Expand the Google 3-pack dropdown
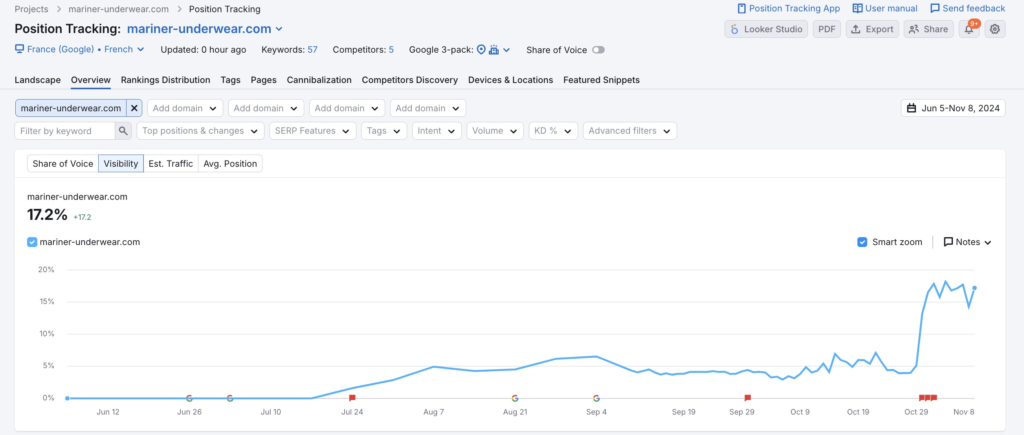The width and height of the screenshot is (1024, 435). (x=492, y=50)
